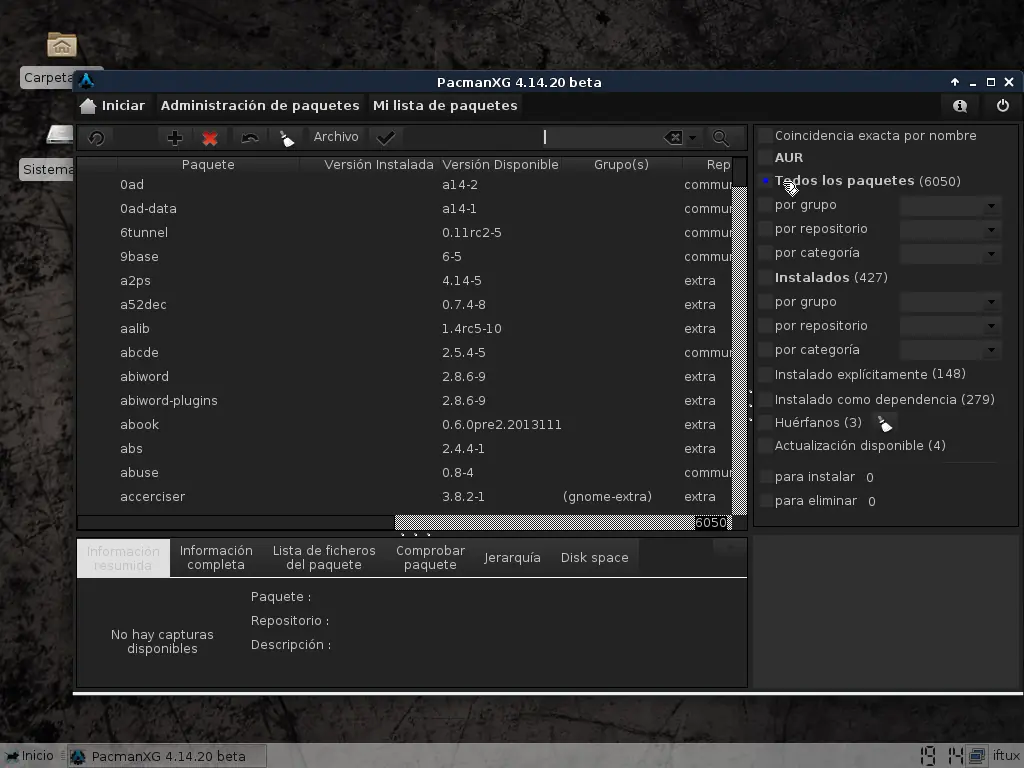Select the 6tunnel package row
This screenshot has width=1024, height=768.
coord(404,232)
